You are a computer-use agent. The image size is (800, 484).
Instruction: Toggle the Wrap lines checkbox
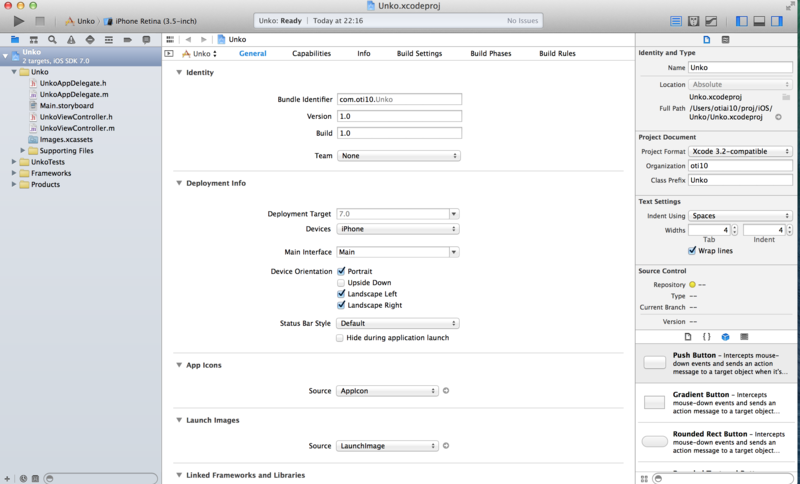(692, 250)
